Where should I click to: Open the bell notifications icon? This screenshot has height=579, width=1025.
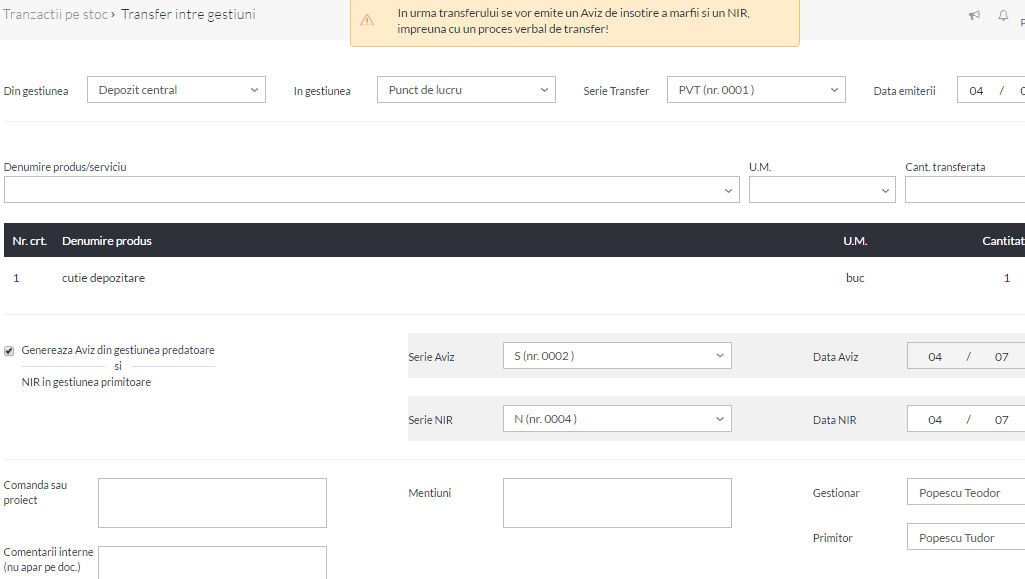tap(1003, 15)
